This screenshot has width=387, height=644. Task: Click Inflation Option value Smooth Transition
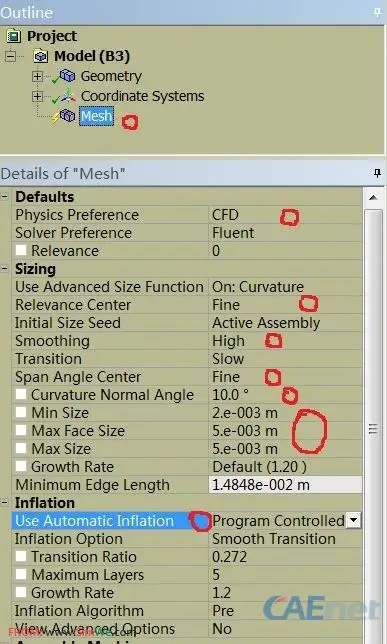[274, 539]
